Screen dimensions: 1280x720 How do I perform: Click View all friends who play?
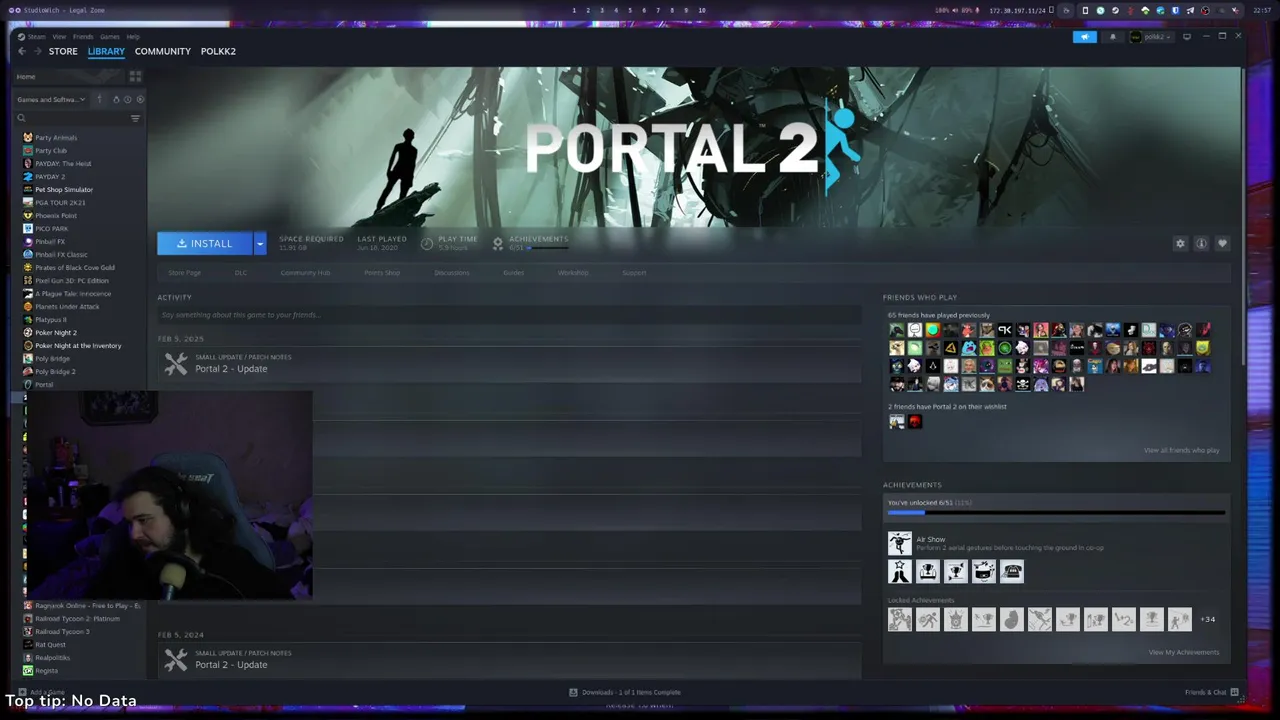coord(1181,450)
